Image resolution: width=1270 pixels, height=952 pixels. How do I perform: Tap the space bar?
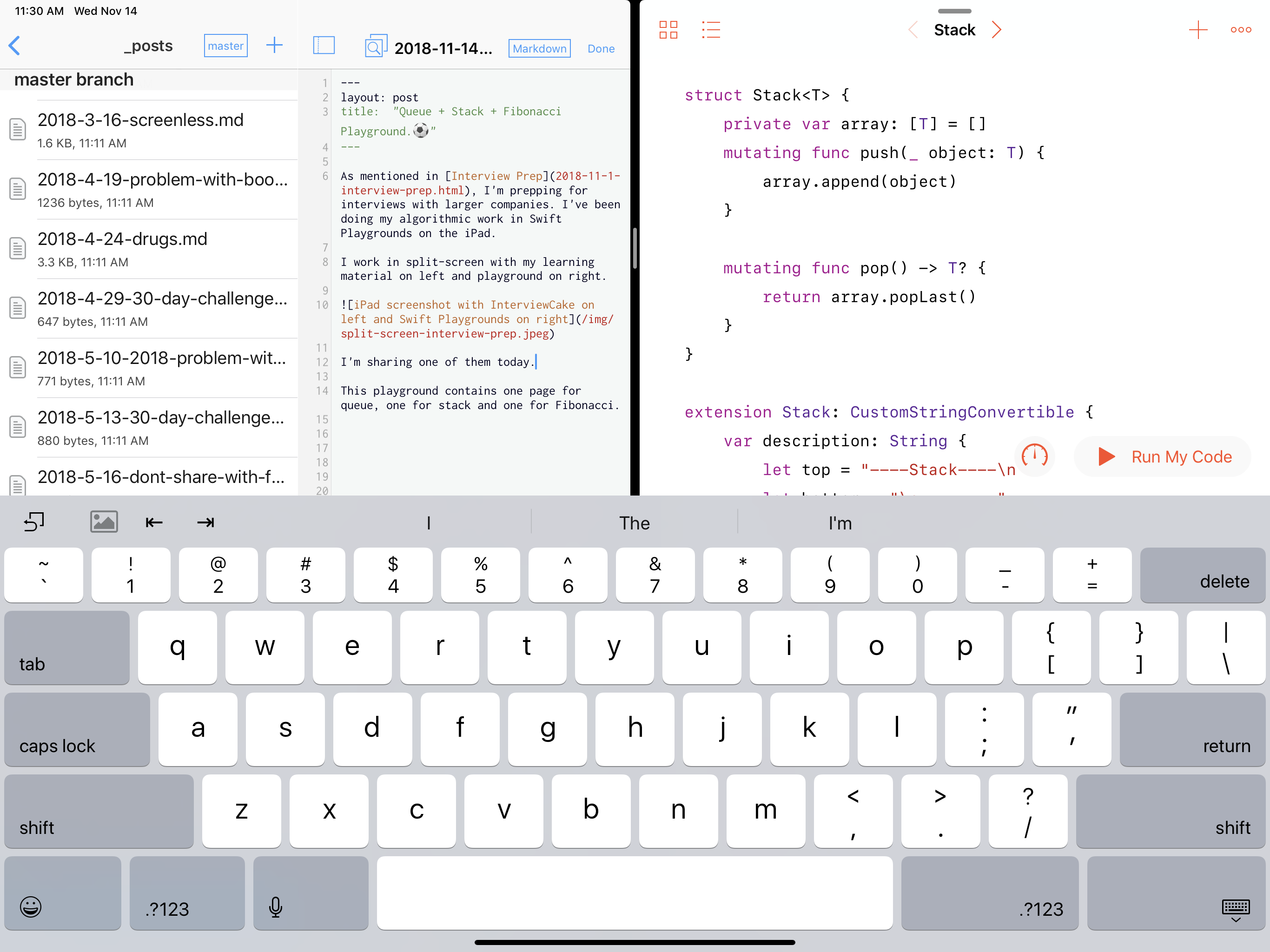point(635,893)
